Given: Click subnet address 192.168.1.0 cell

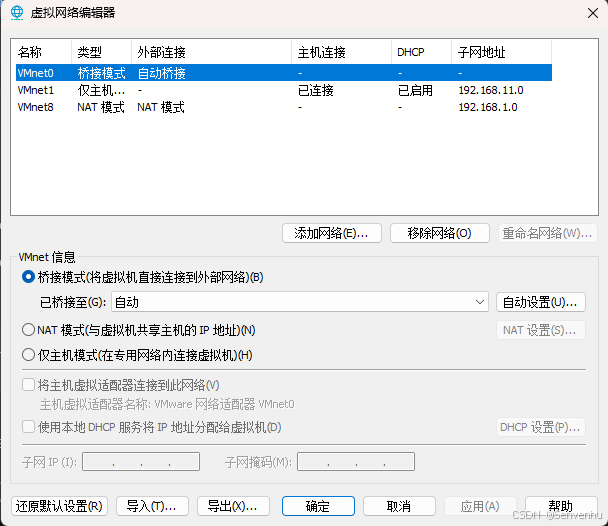Looking at the screenshot, I should point(488,107).
